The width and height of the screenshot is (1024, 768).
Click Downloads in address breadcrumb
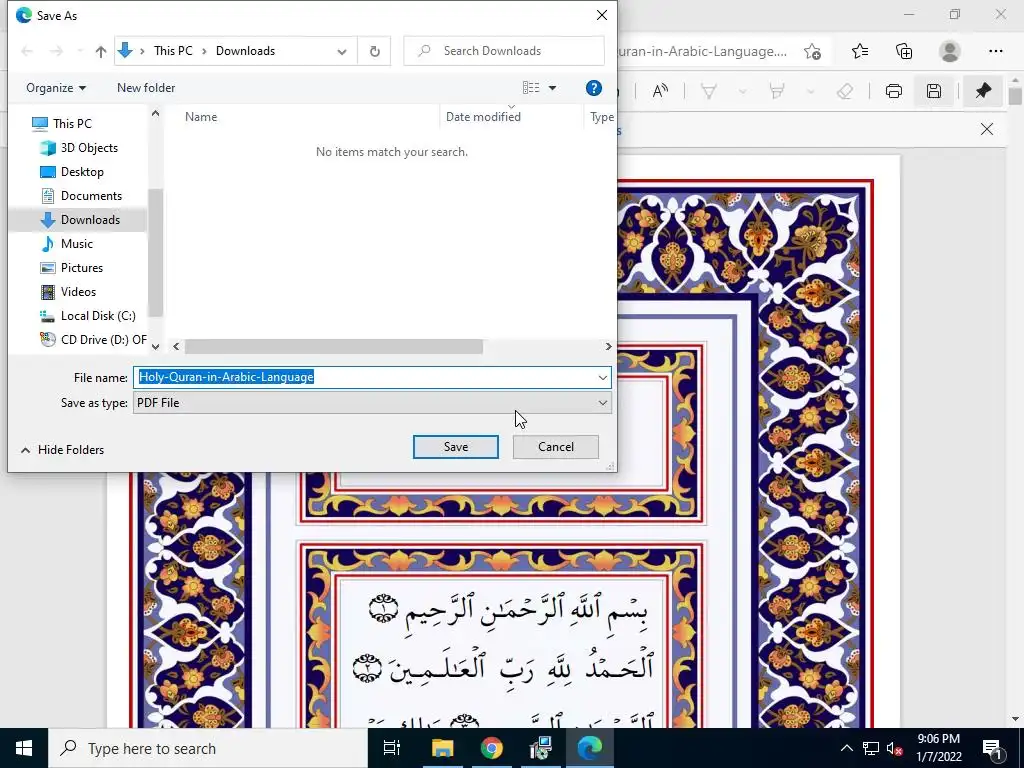click(246, 51)
